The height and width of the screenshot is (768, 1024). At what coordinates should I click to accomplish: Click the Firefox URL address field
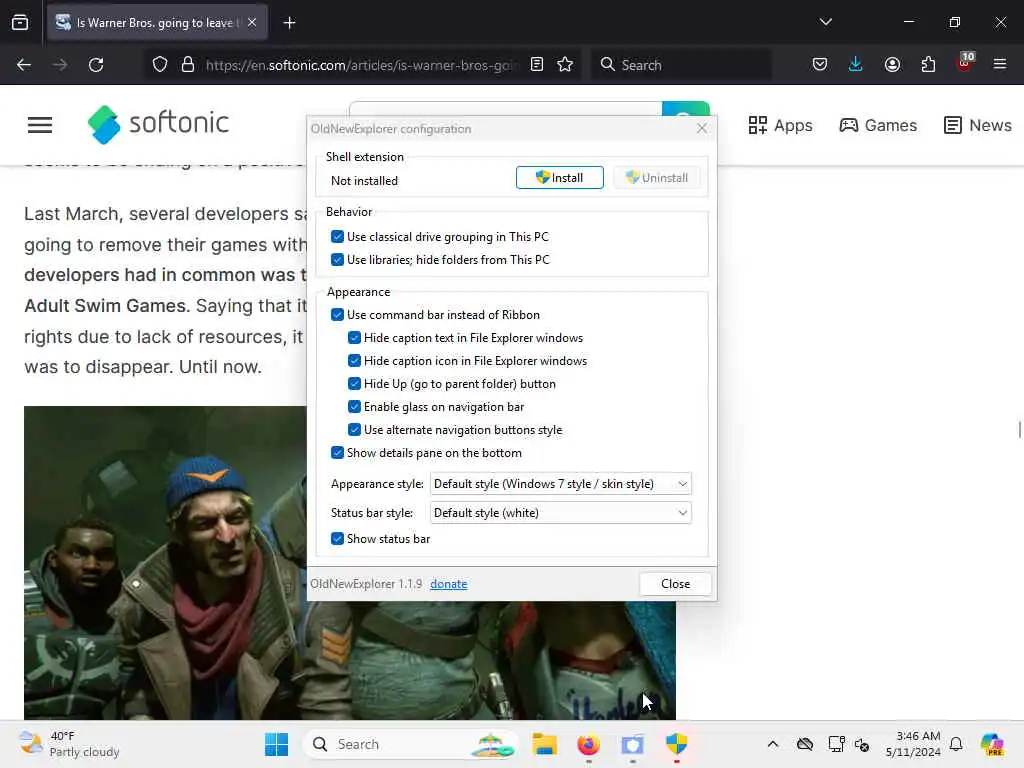point(362,65)
